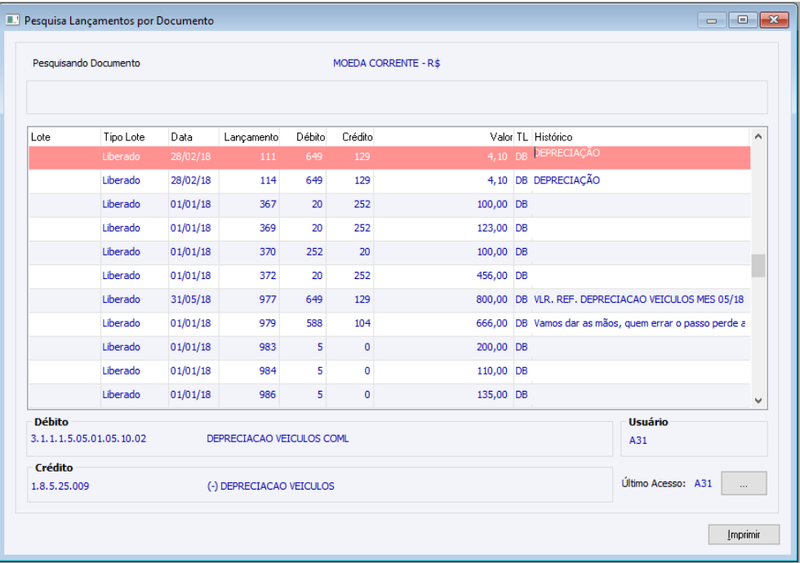Click credit account 1.8.5.25.009
The height and width of the screenshot is (563, 800).
coord(60,486)
